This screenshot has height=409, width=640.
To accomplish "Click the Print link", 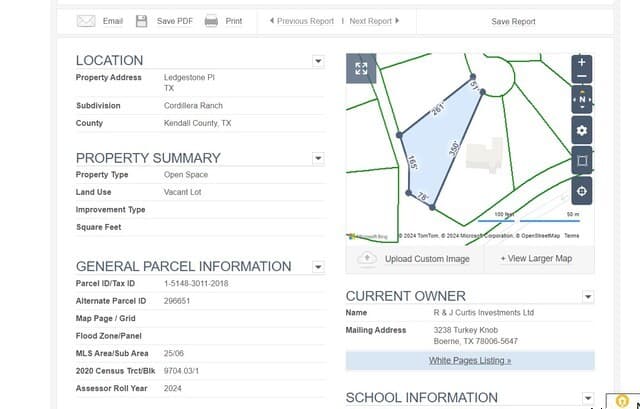I will [x=233, y=21].
